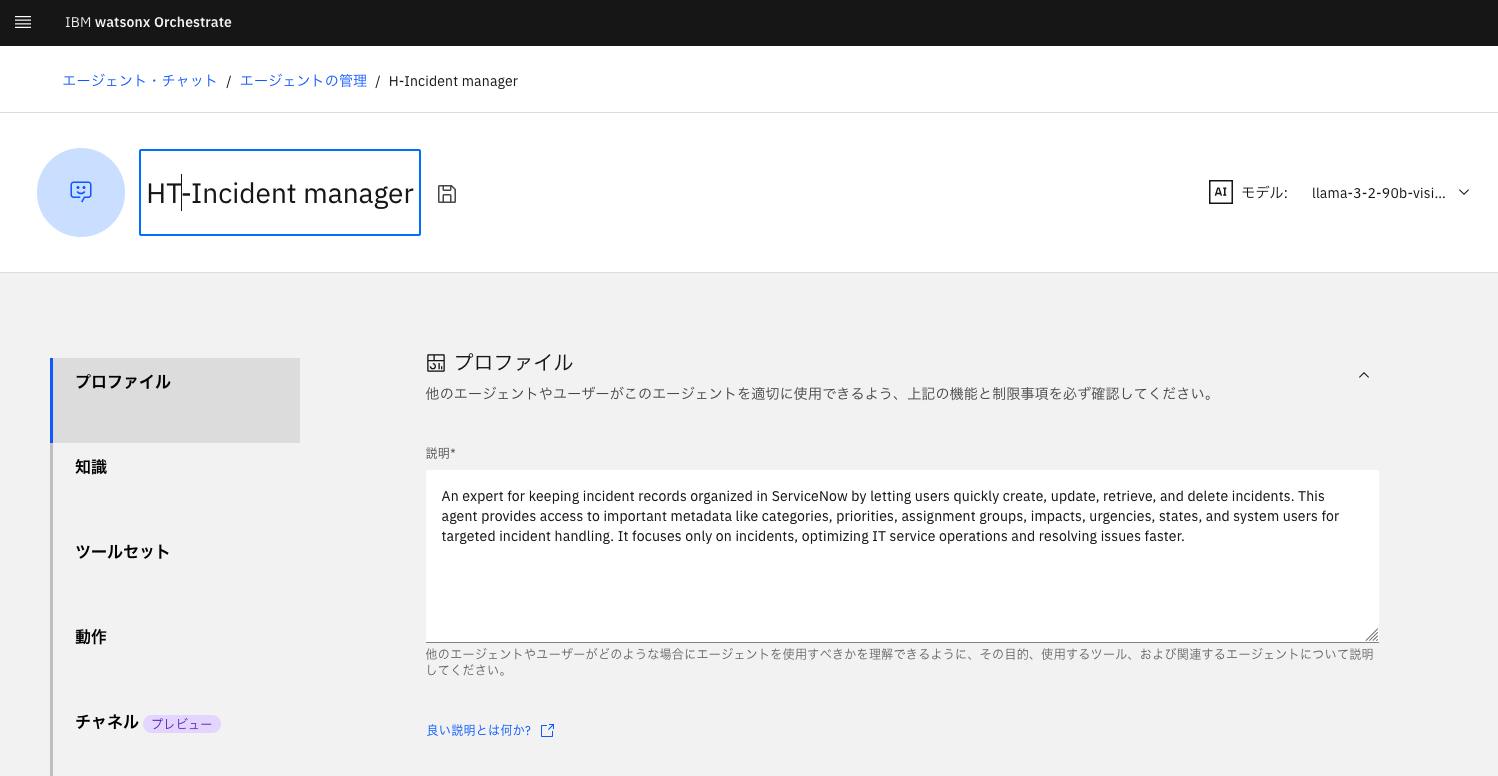Image resolution: width=1498 pixels, height=776 pixels.
Task: Click the IBM watsonx Orchestrate title
Action: [x=148, y=22]
